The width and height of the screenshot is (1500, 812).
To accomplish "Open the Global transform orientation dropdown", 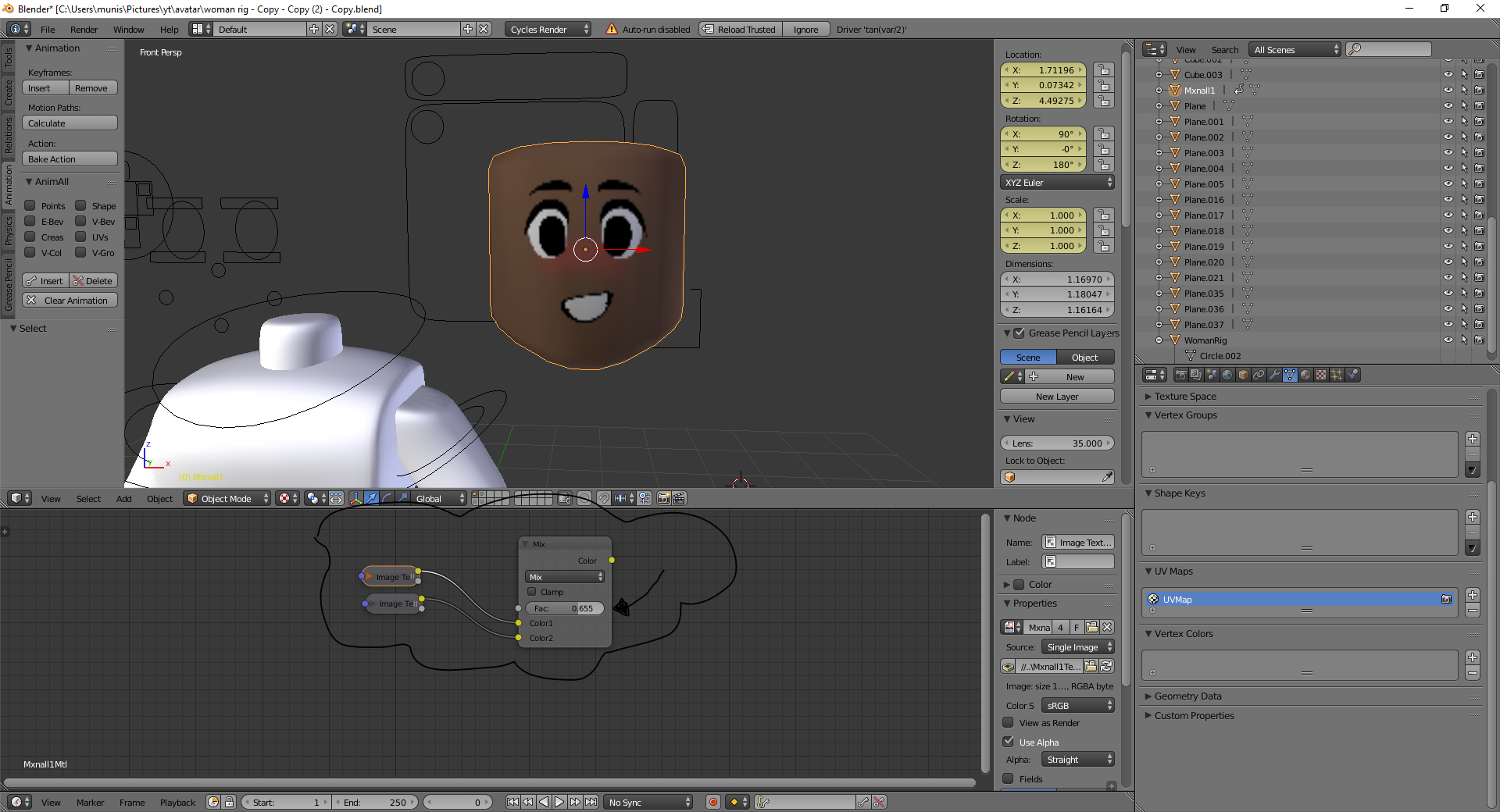I will point(440,498).
